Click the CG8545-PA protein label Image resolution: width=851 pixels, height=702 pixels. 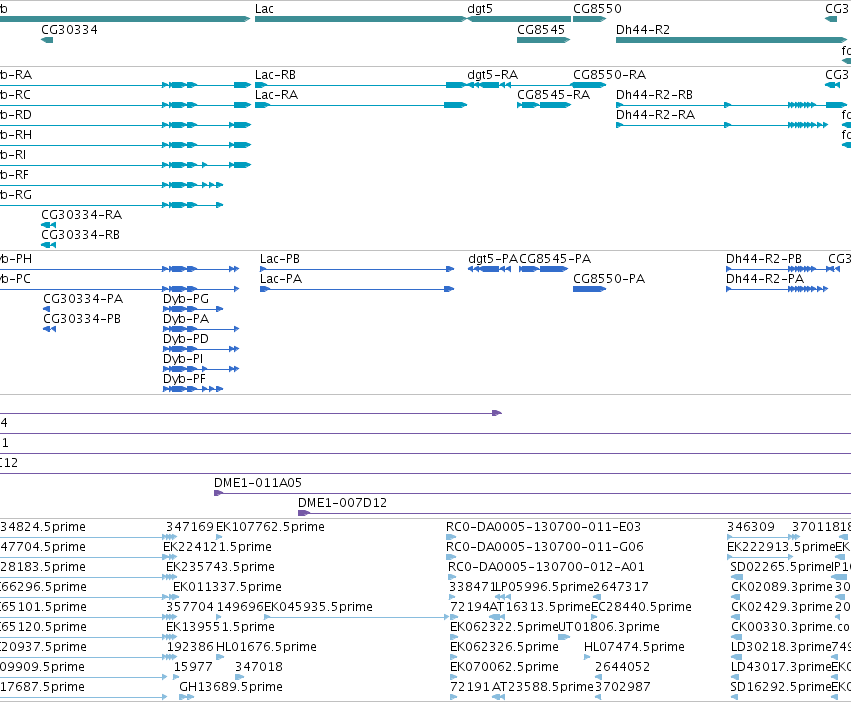[555, 259]
